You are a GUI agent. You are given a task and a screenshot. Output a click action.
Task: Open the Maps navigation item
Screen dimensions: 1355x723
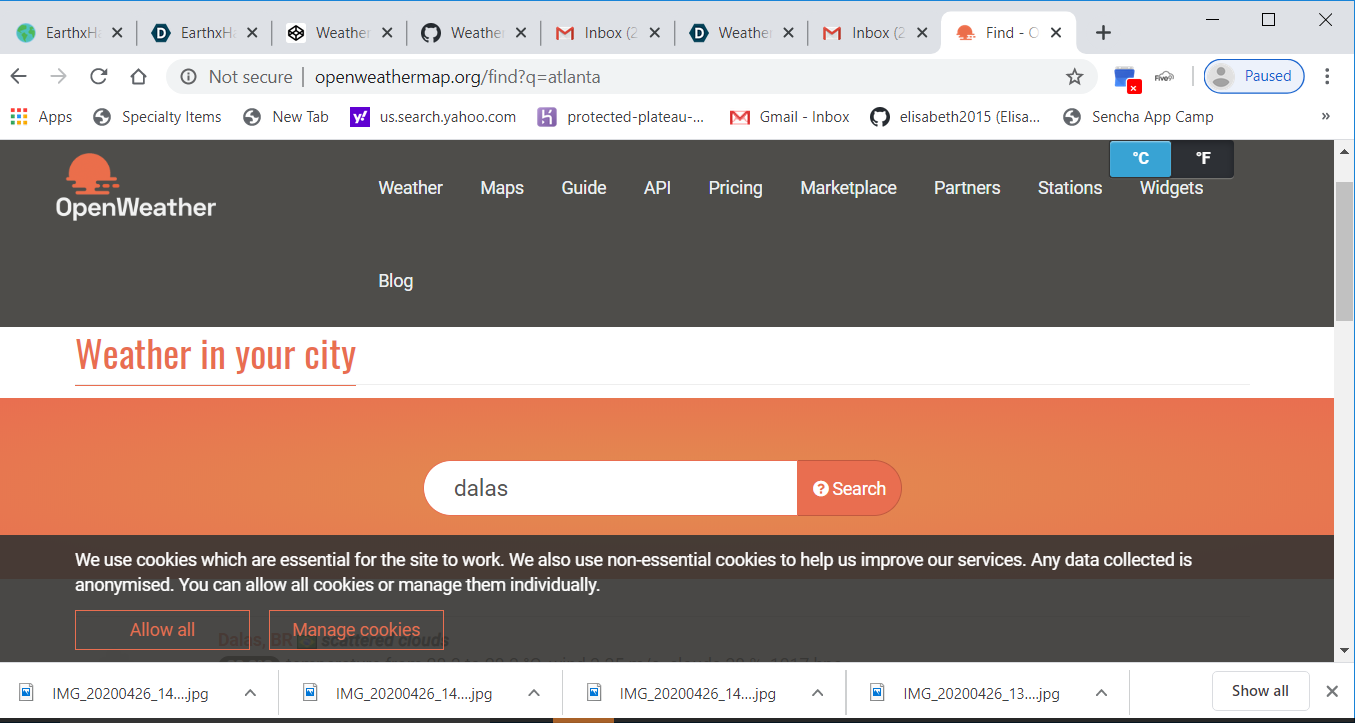tap(502, 188)
